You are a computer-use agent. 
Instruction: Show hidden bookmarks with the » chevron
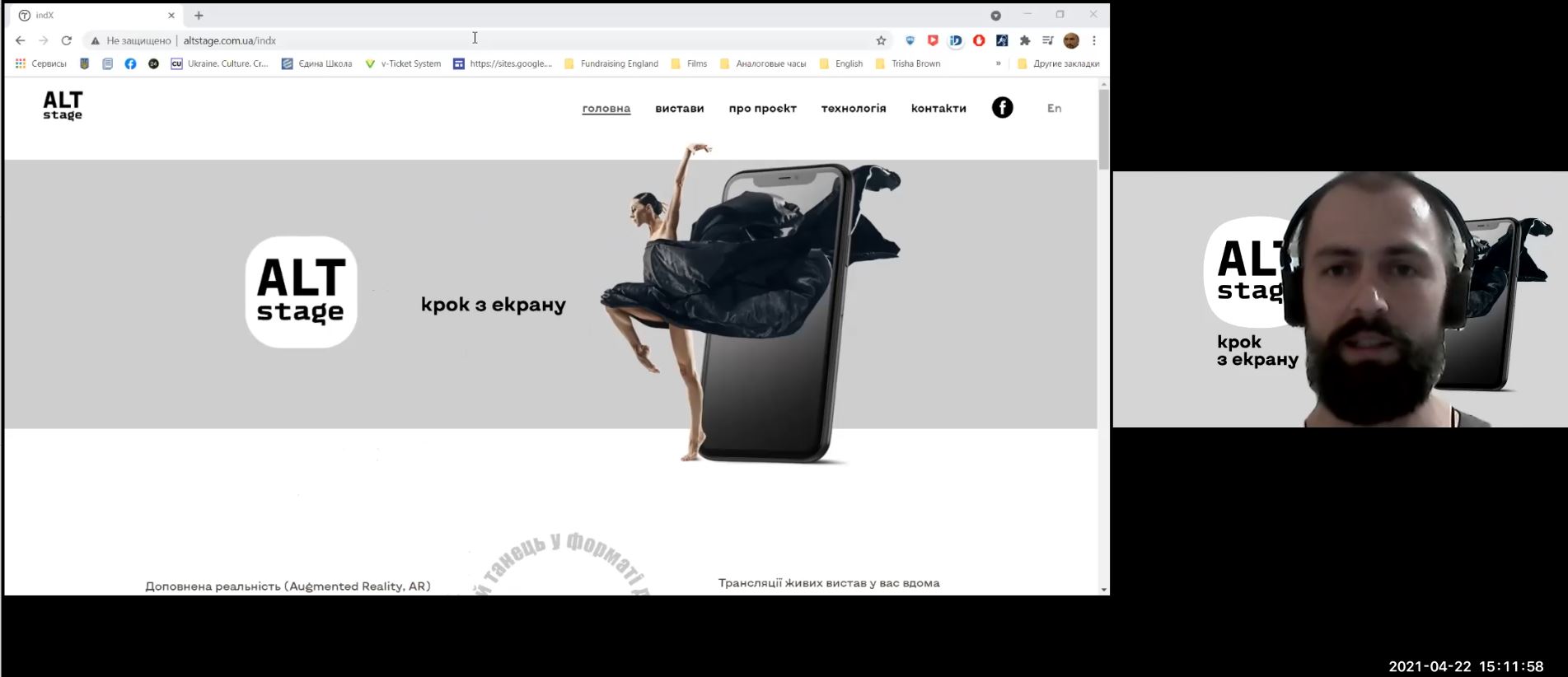[x=998, y=63]
